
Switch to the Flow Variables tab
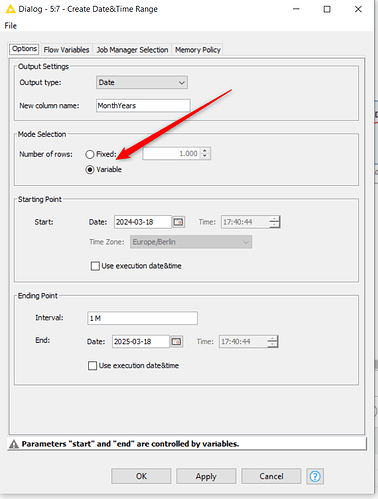[66, 50]
